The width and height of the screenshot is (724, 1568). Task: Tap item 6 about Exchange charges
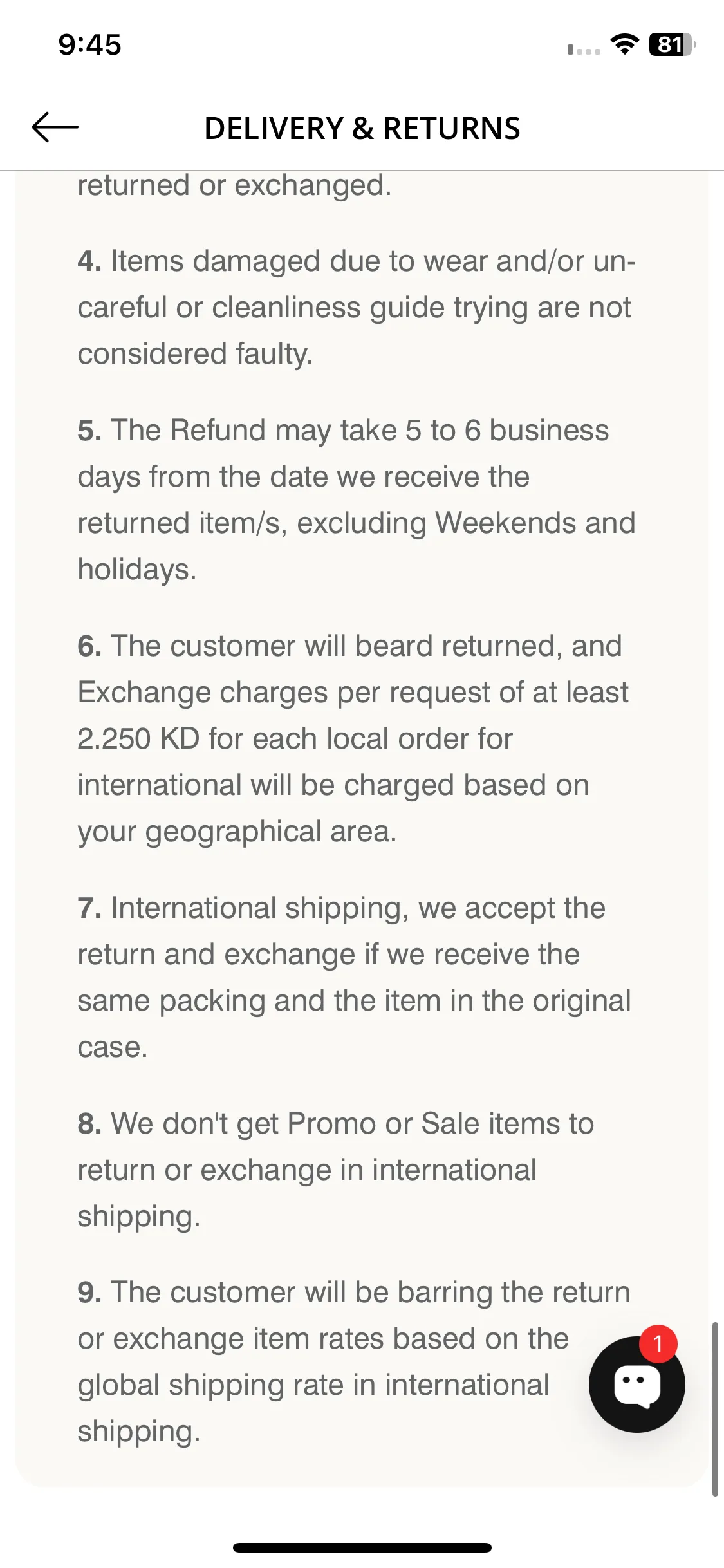[x=353, y=738]
